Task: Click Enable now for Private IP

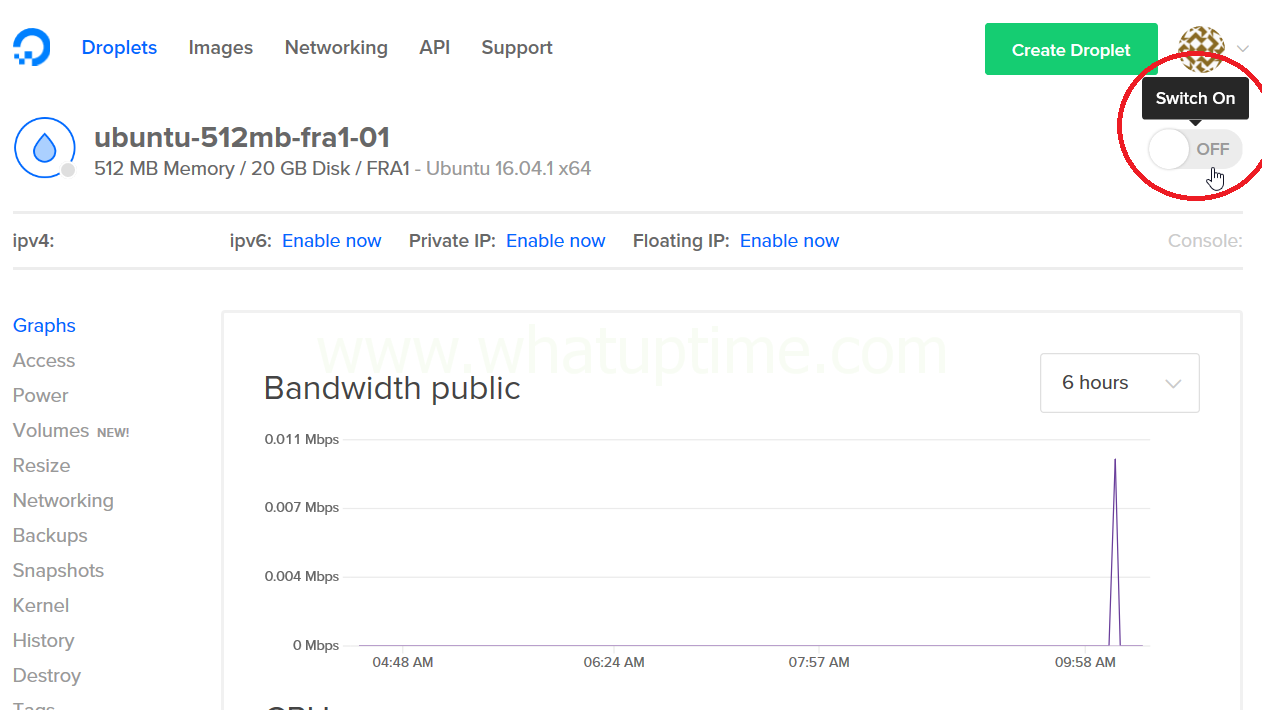Action: [x=555, y=241]
